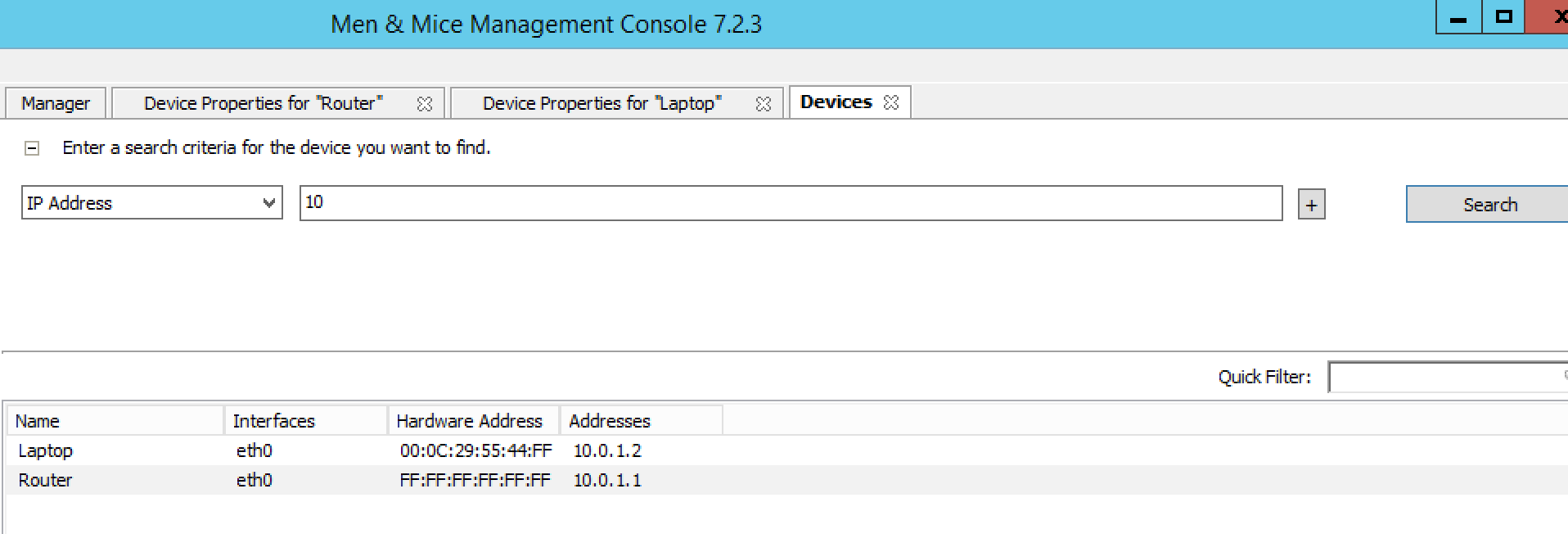Select the Router device row
Image resolution: width=1568 pixels, height=534 pixels.
tap(46, 480)
